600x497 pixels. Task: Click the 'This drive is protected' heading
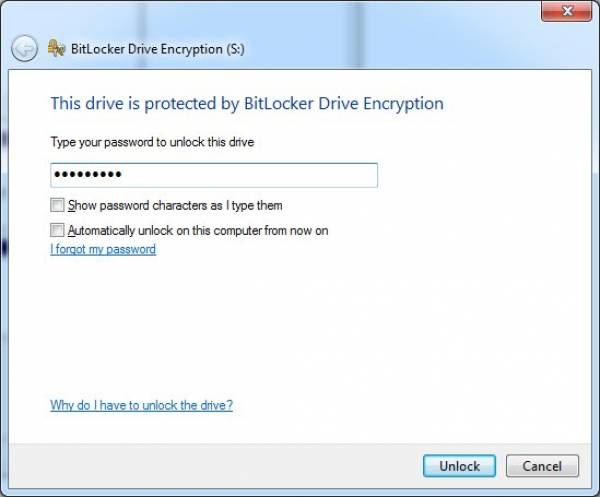tap(247, 103)
